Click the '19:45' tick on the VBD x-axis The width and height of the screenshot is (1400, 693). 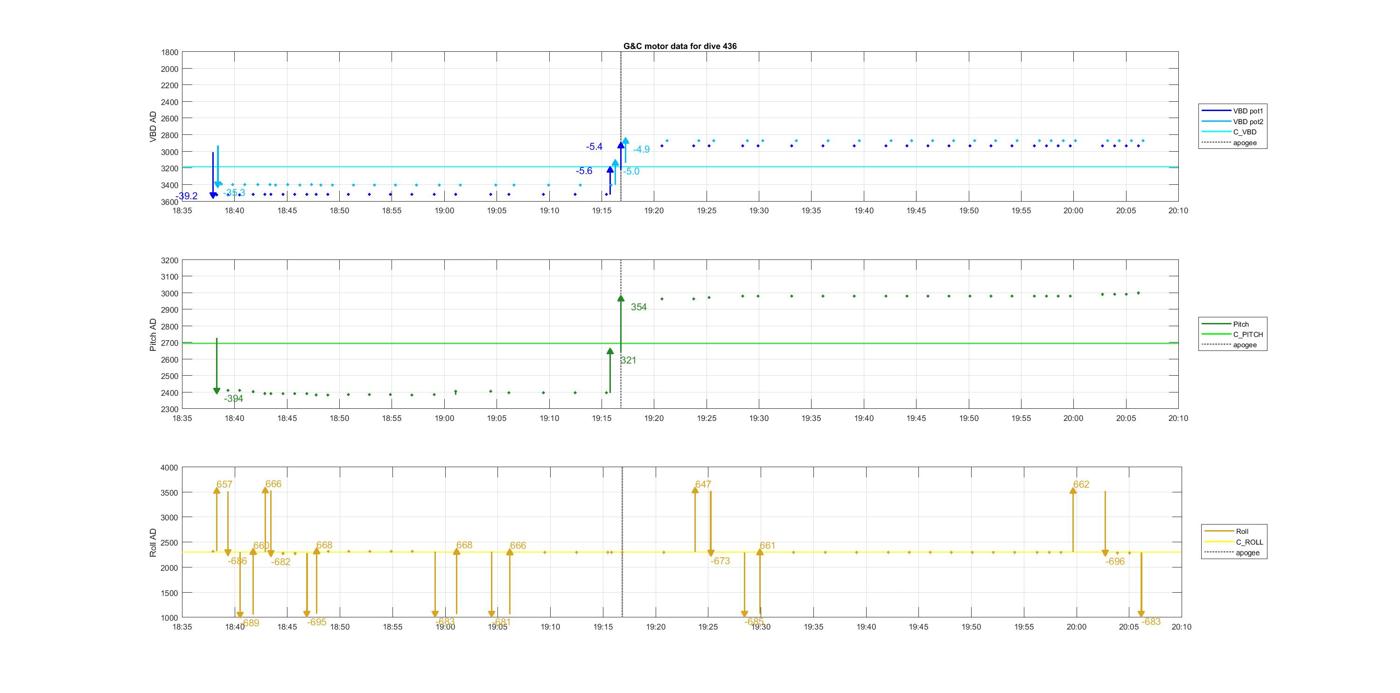[x=916, y=211]
